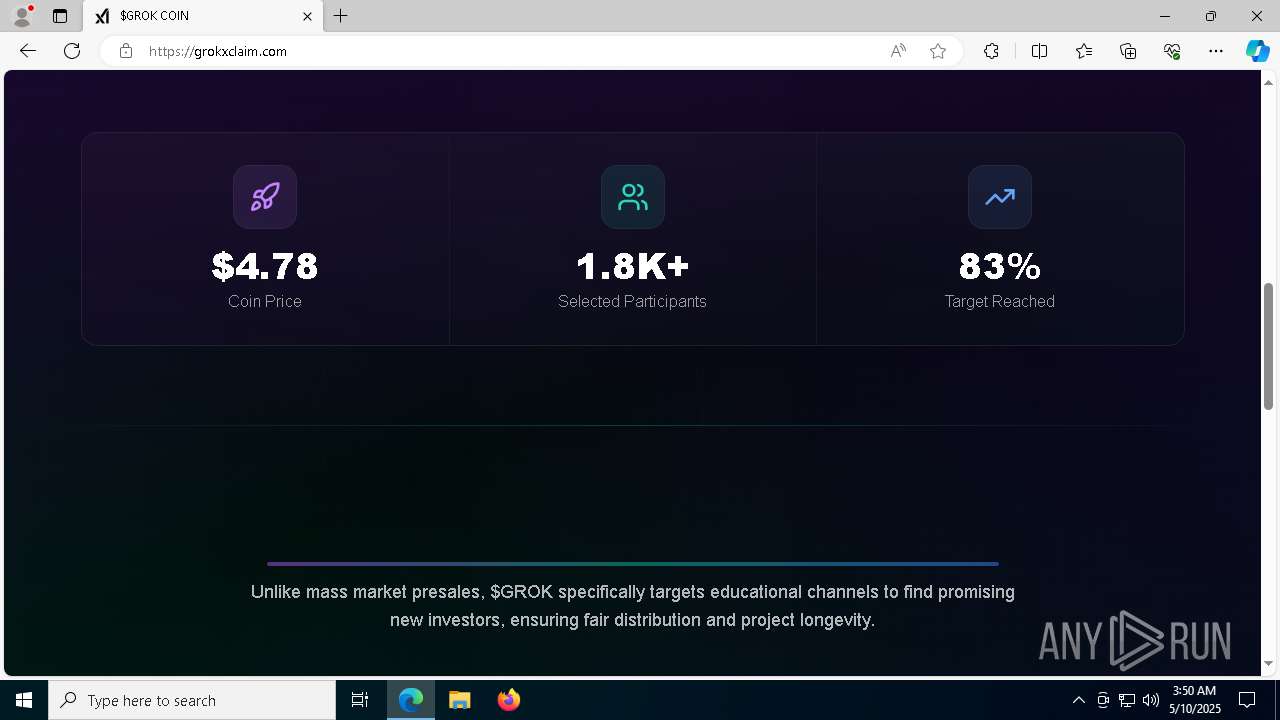1280x720 pixels.
Task: Open the notification center
Action: (1247, 700)
